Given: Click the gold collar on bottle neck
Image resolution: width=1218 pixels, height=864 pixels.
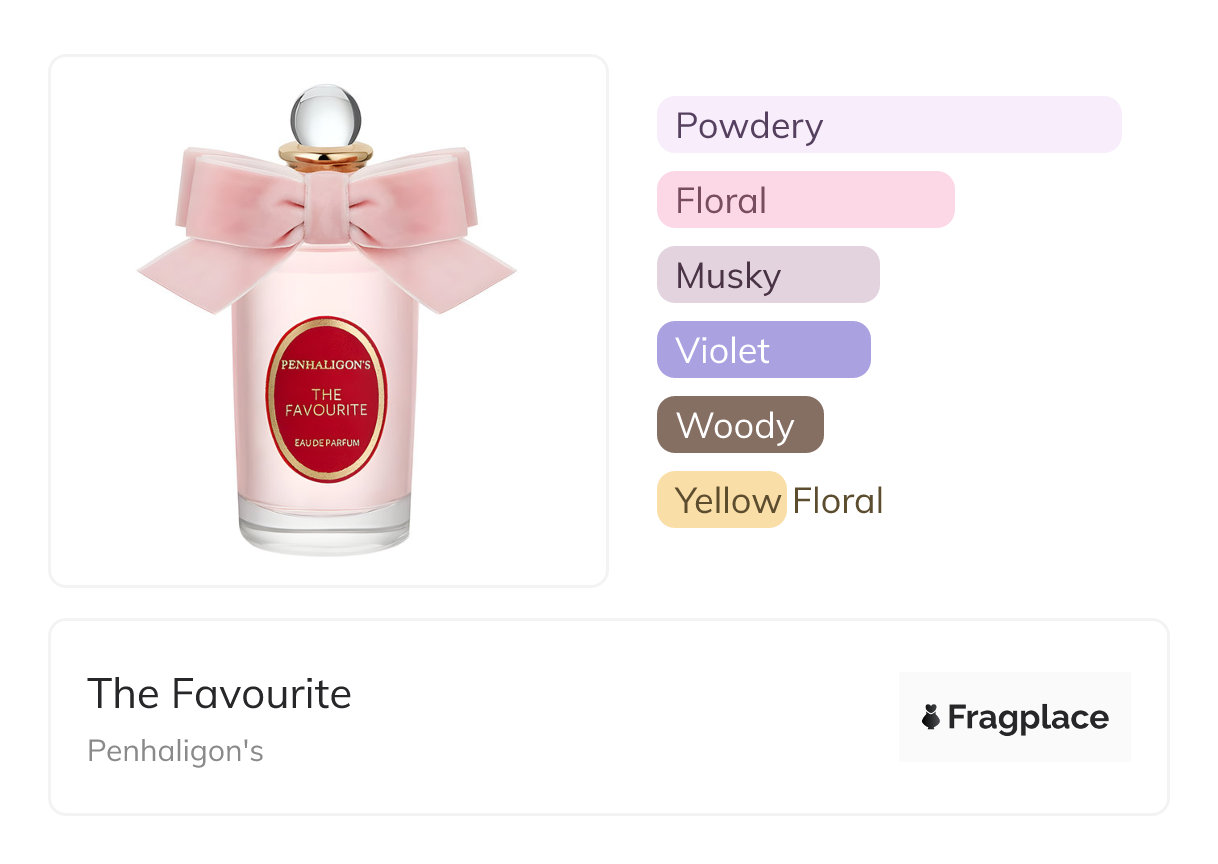Looking at the screenshot, I should (326, 155).
